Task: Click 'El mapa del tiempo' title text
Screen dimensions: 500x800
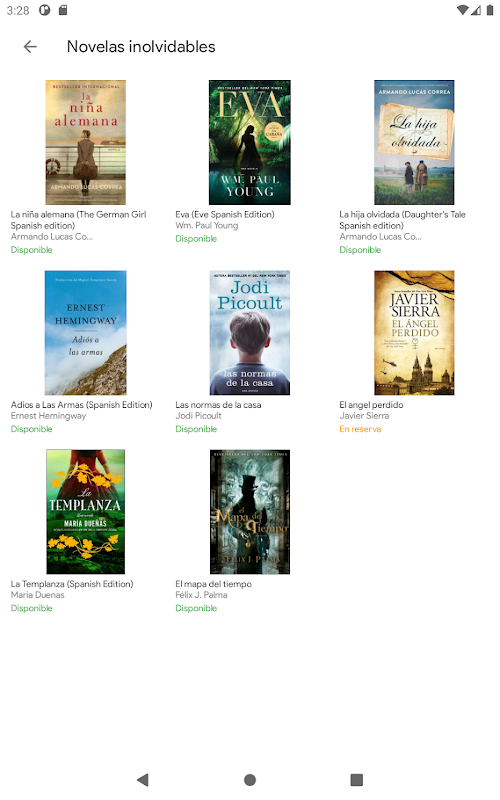Action: [x=214, y=584]
